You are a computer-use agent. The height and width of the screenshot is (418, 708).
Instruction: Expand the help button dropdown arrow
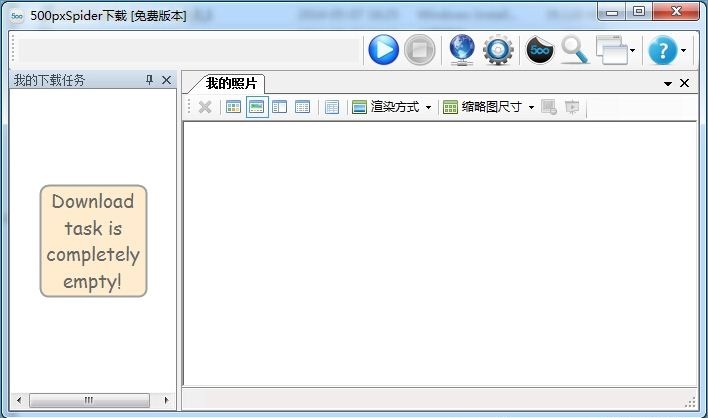[684, 50]
